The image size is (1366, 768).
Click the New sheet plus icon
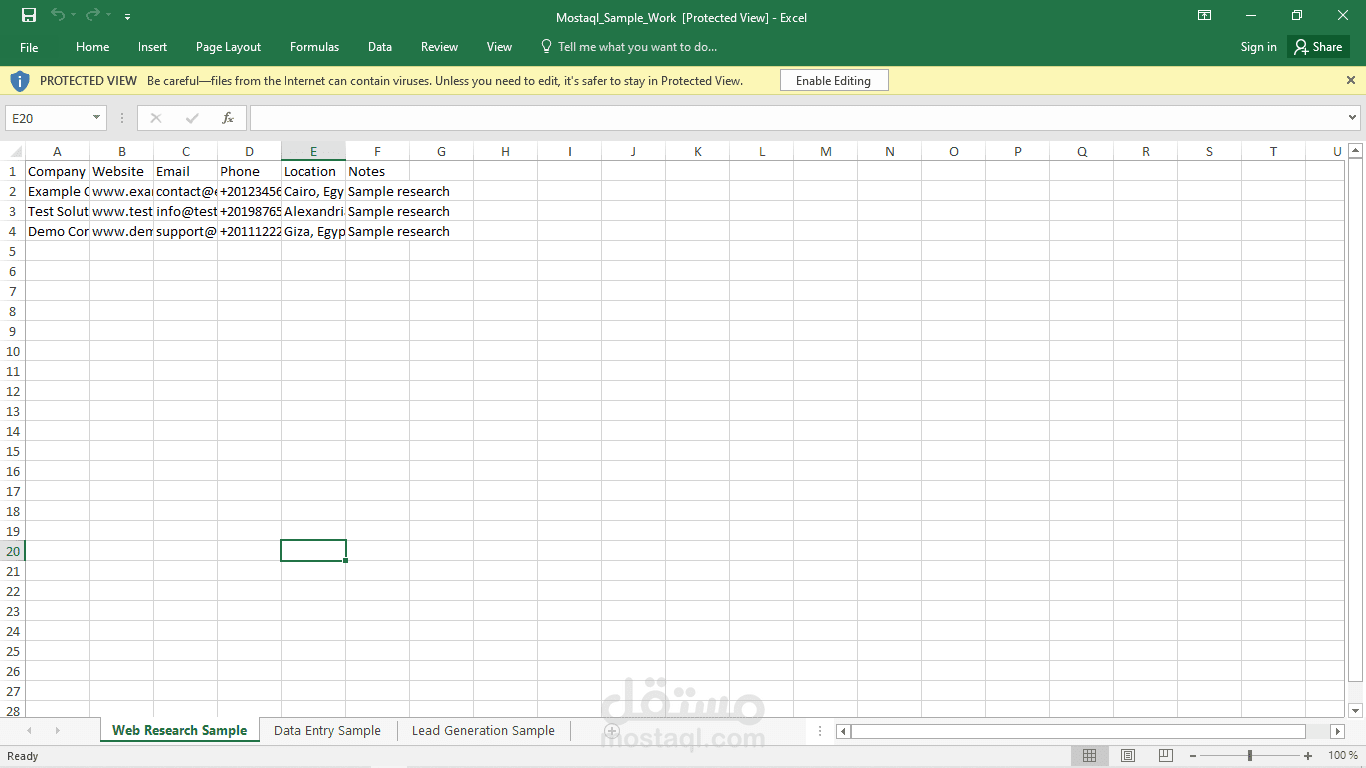click(x=611, y=731)
